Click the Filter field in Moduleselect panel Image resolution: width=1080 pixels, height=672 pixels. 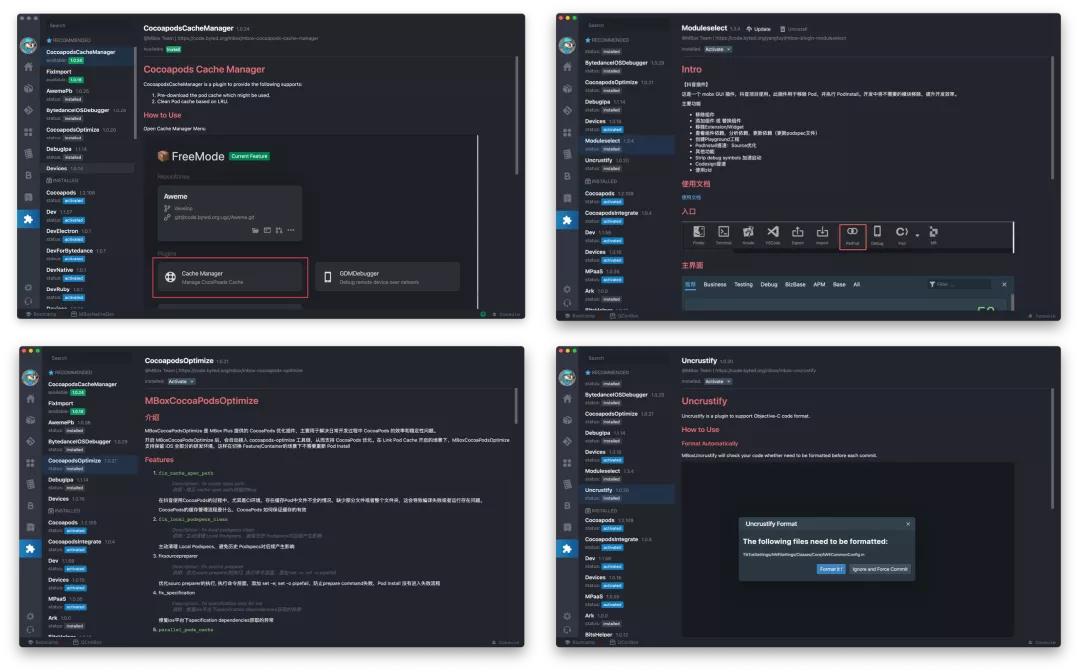[959, 284]
